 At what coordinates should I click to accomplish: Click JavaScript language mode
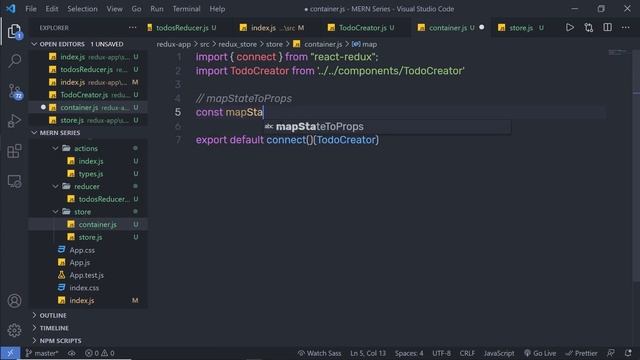tap(499, 353)
